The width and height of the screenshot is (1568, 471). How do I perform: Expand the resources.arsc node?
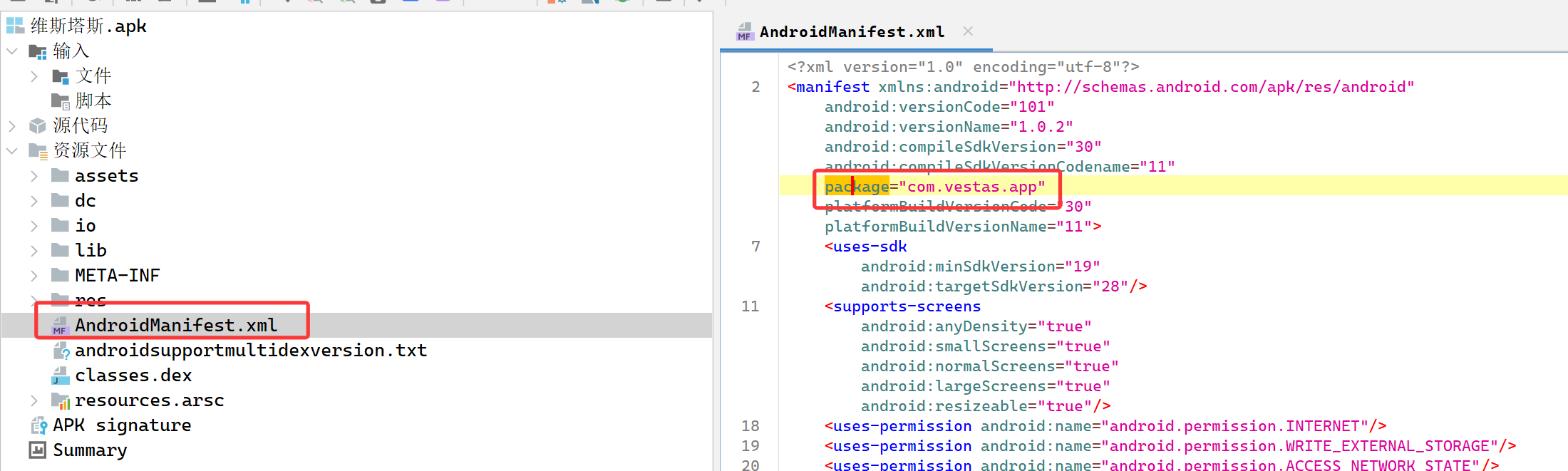click(x=34, y=400)
